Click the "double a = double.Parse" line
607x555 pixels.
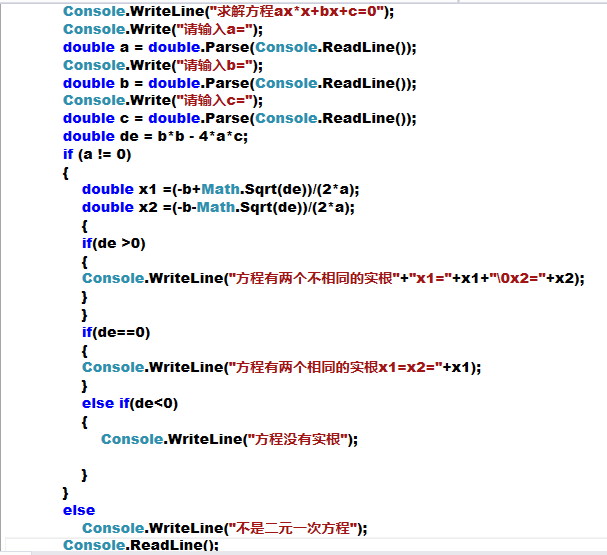click(240, 47)
